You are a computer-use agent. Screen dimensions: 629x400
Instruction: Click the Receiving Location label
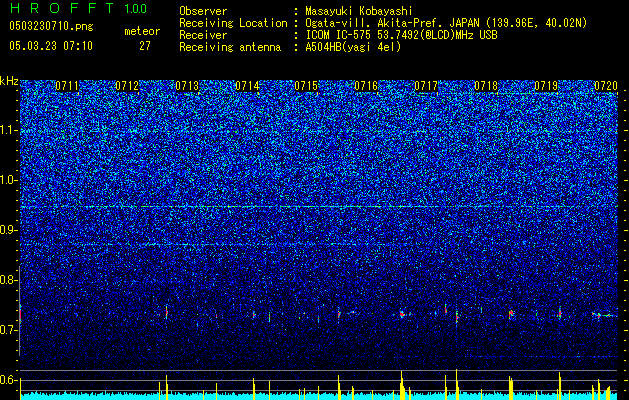click(x=233, y=23)
